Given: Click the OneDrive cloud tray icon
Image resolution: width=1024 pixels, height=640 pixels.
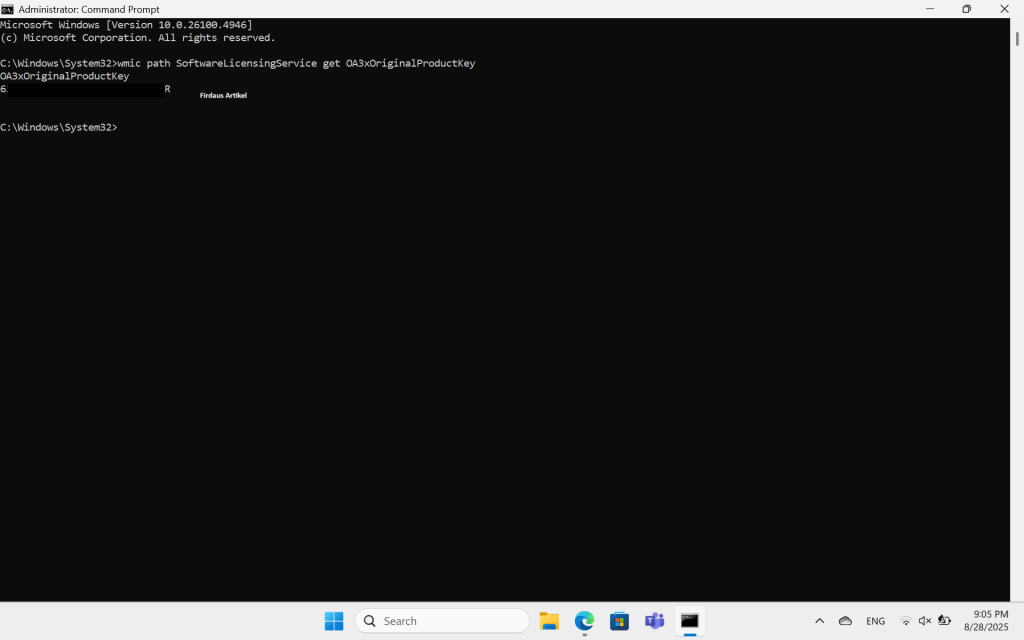Looking at the screenshot, I should point(845,621).
